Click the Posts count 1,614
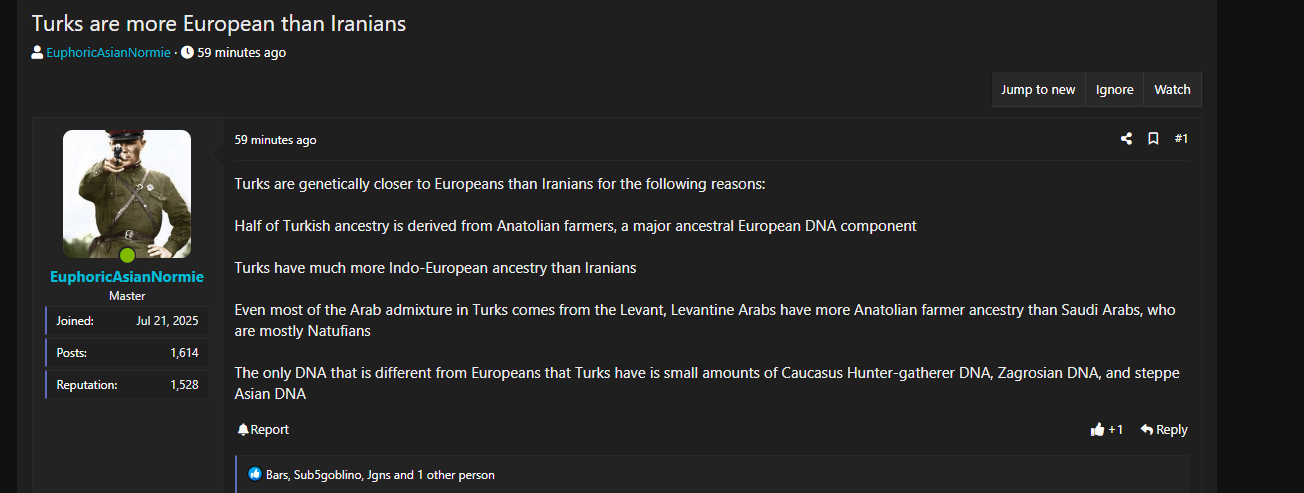This screenshot has height=493, width=1304. 184,353
